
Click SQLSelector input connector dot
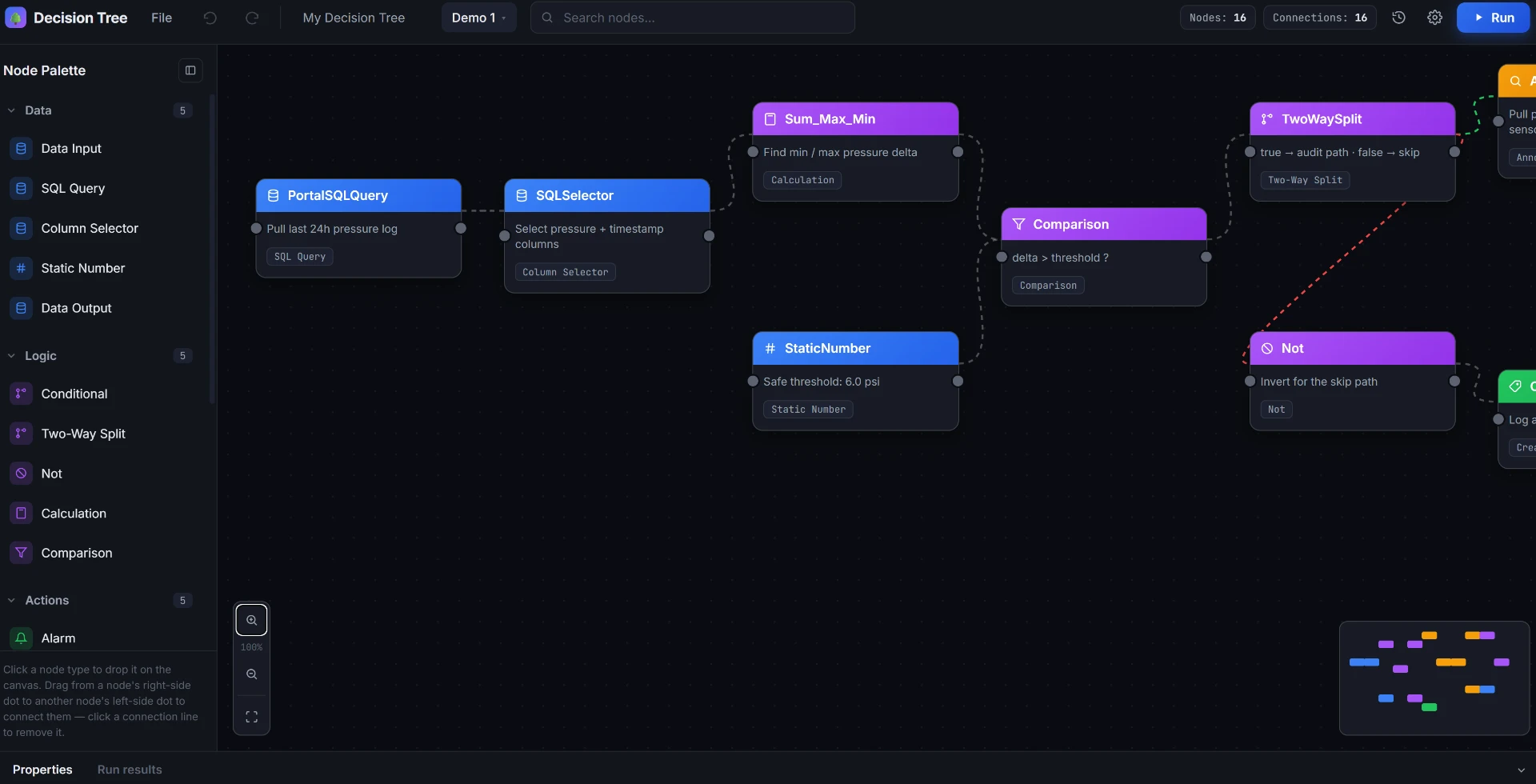point(505,236)
